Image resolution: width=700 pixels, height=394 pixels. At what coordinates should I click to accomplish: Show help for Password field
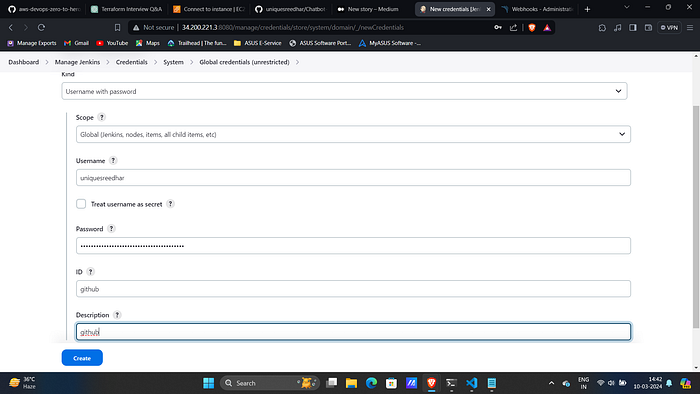tap(111, 229)
